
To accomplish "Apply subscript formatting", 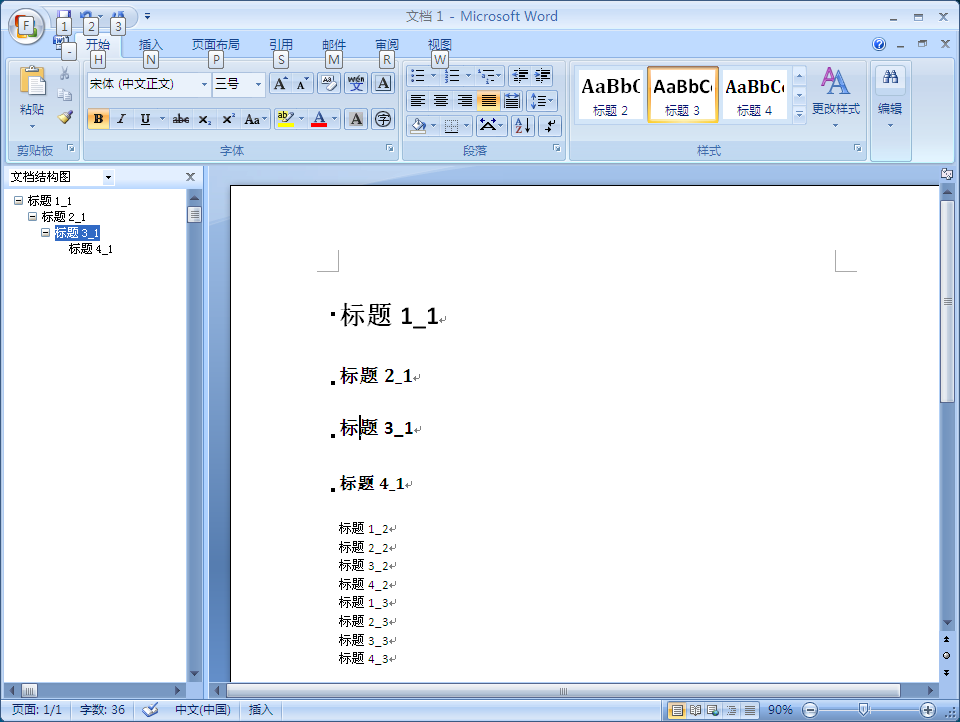I will click(204, 119).
